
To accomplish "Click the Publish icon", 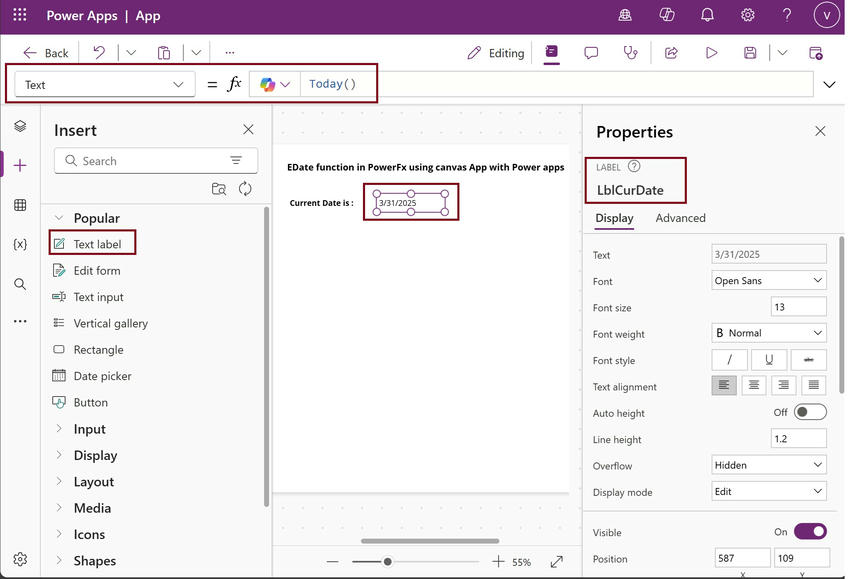I will point(815,53).
